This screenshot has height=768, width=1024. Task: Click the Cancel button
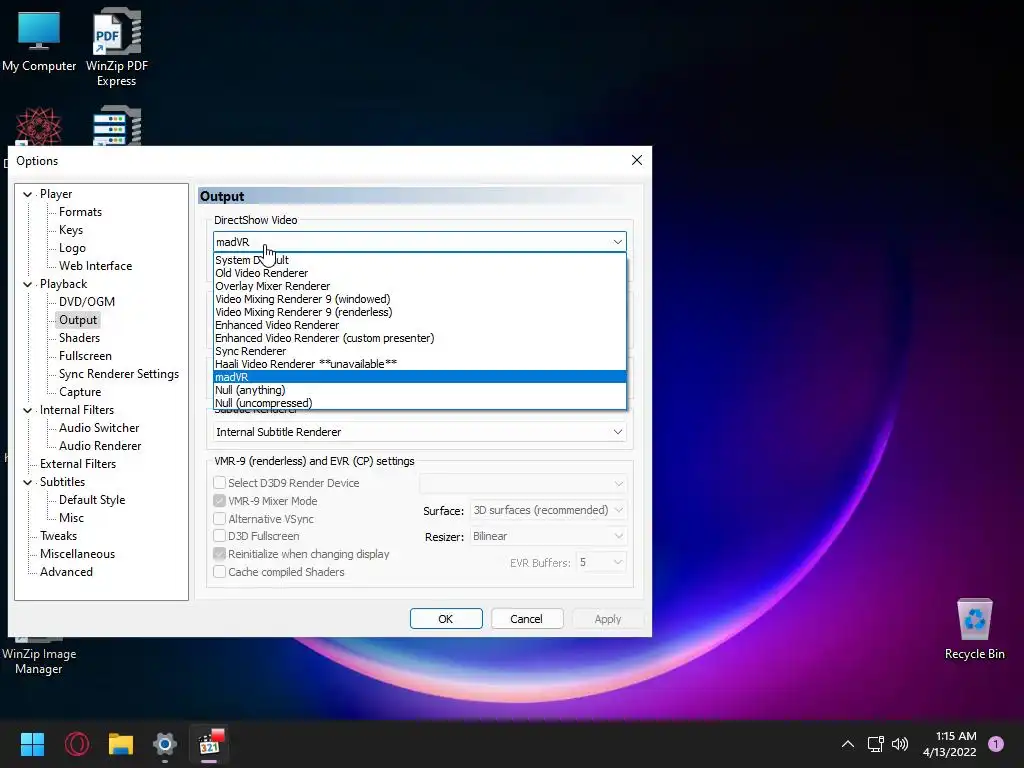pyautogui.click(x=526, y=619)
